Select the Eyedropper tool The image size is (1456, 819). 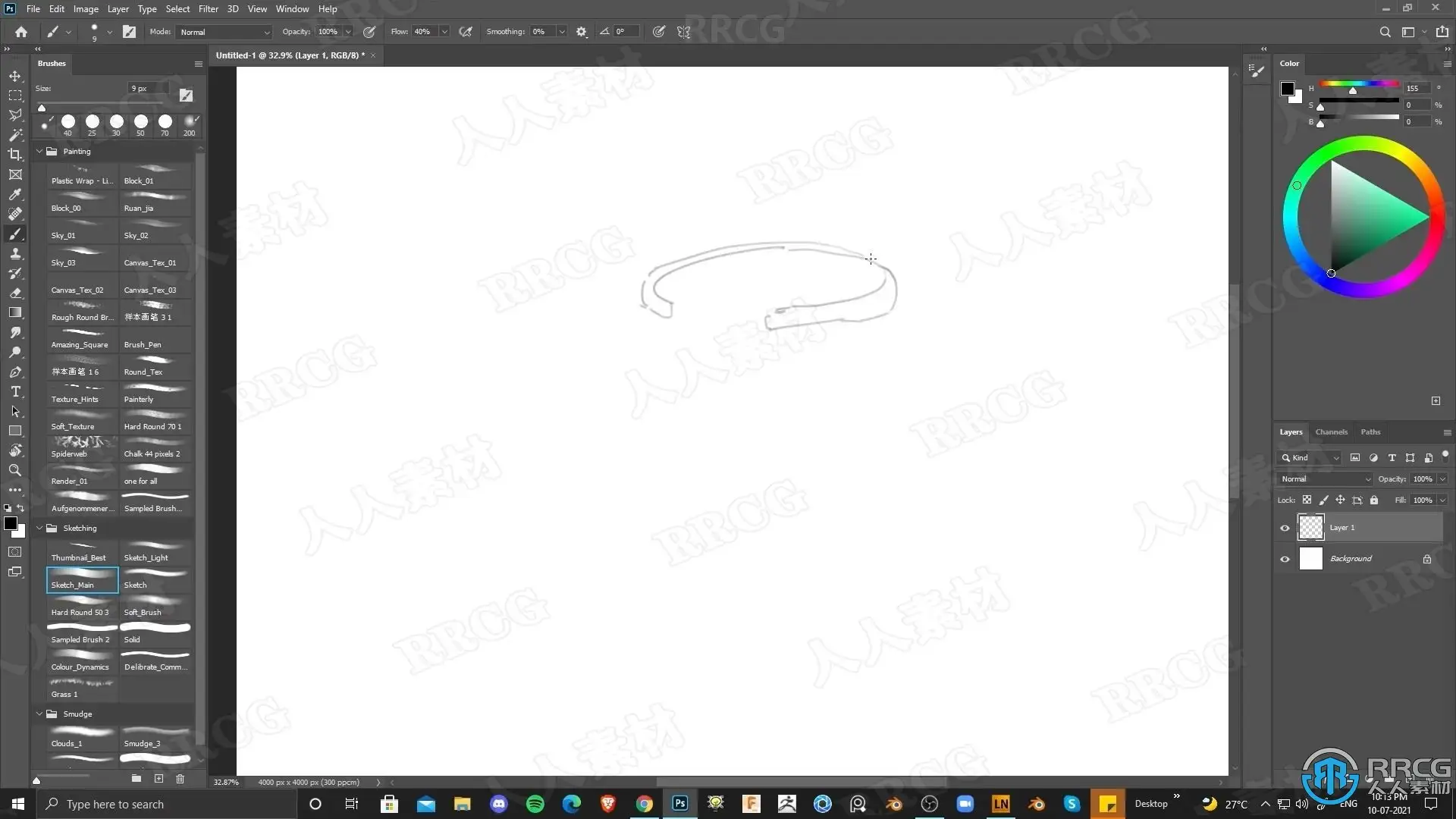pyautogui.click(x=15, y=194)
